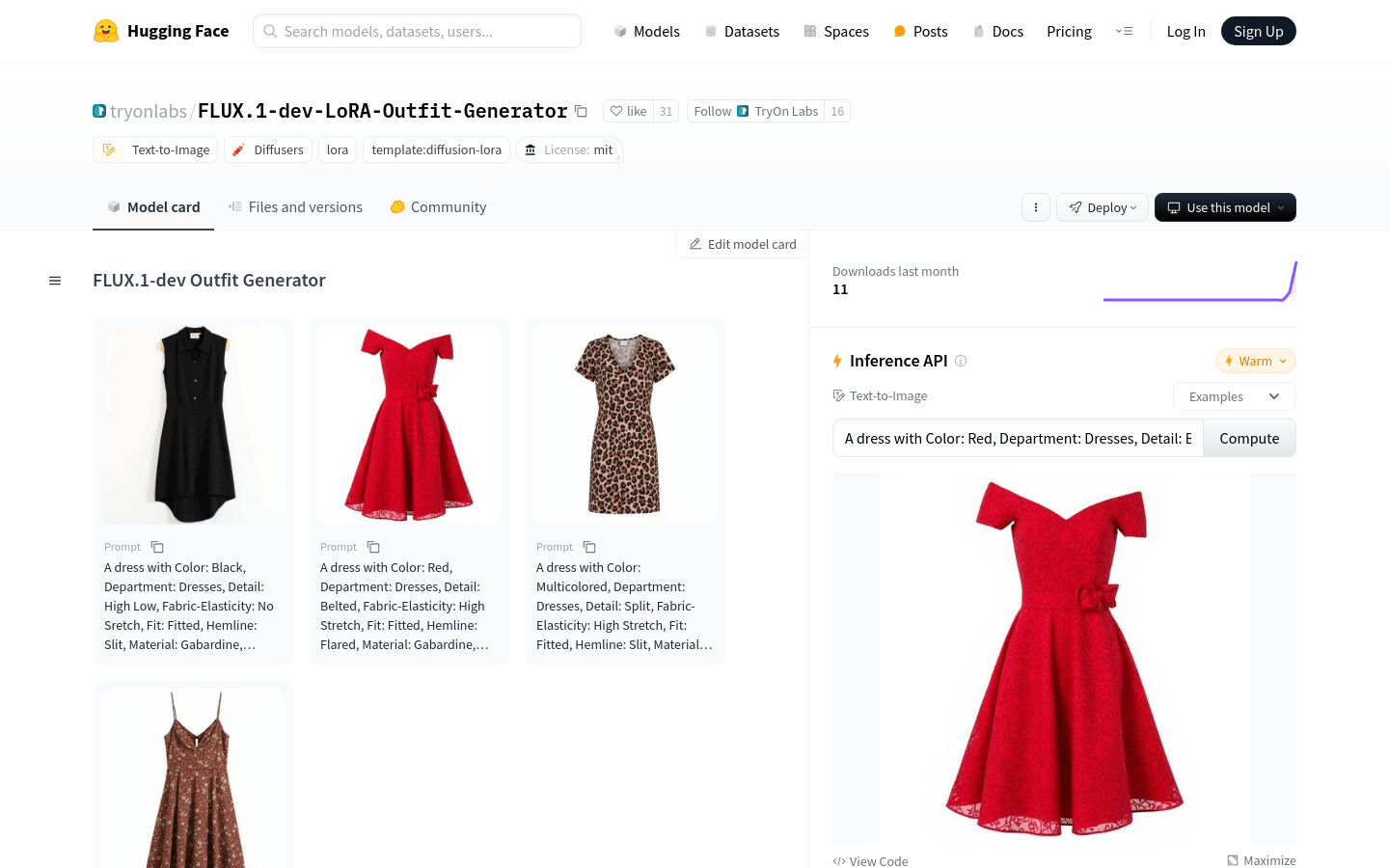Image resolution: width=1389 pixels, height=868 pixels.
Task: Go to Spaces in top navigation
Action: tap(836, 31)
